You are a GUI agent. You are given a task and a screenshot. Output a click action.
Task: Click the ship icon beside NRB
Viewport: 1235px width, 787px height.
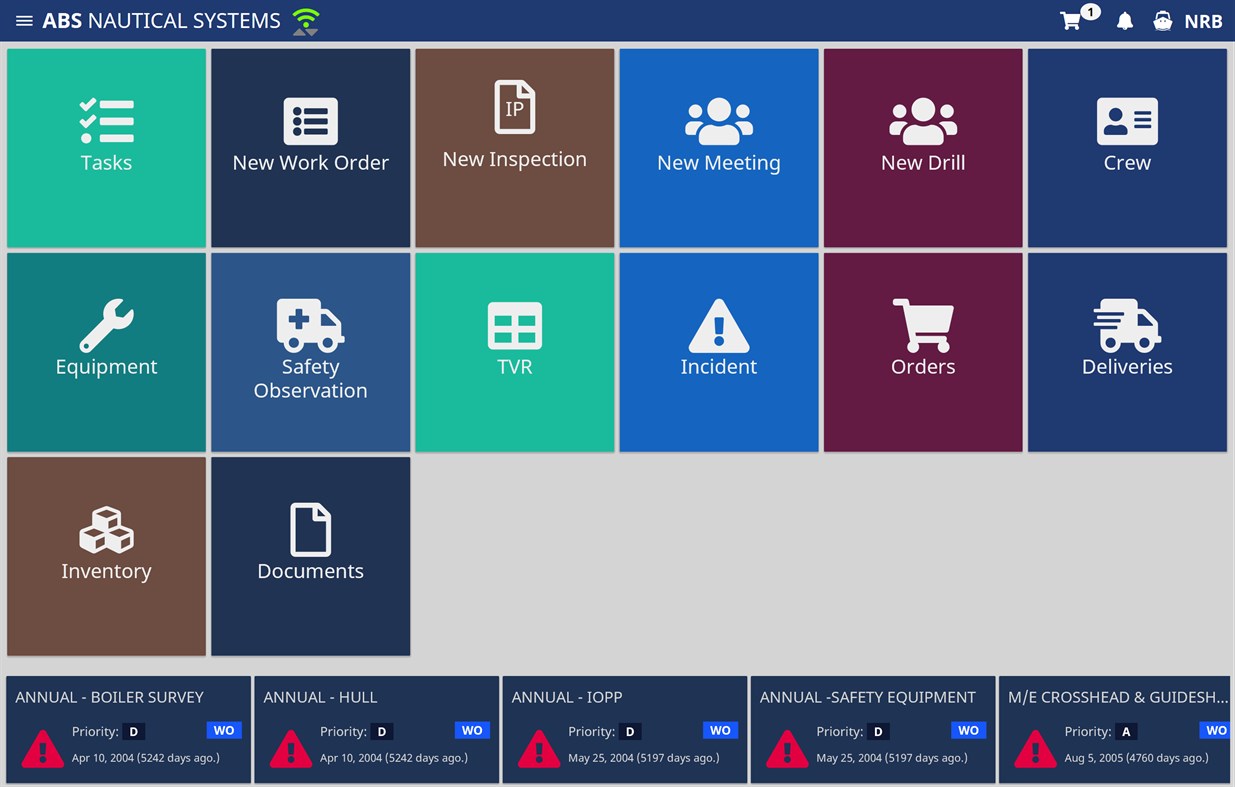click(1162, 21)
